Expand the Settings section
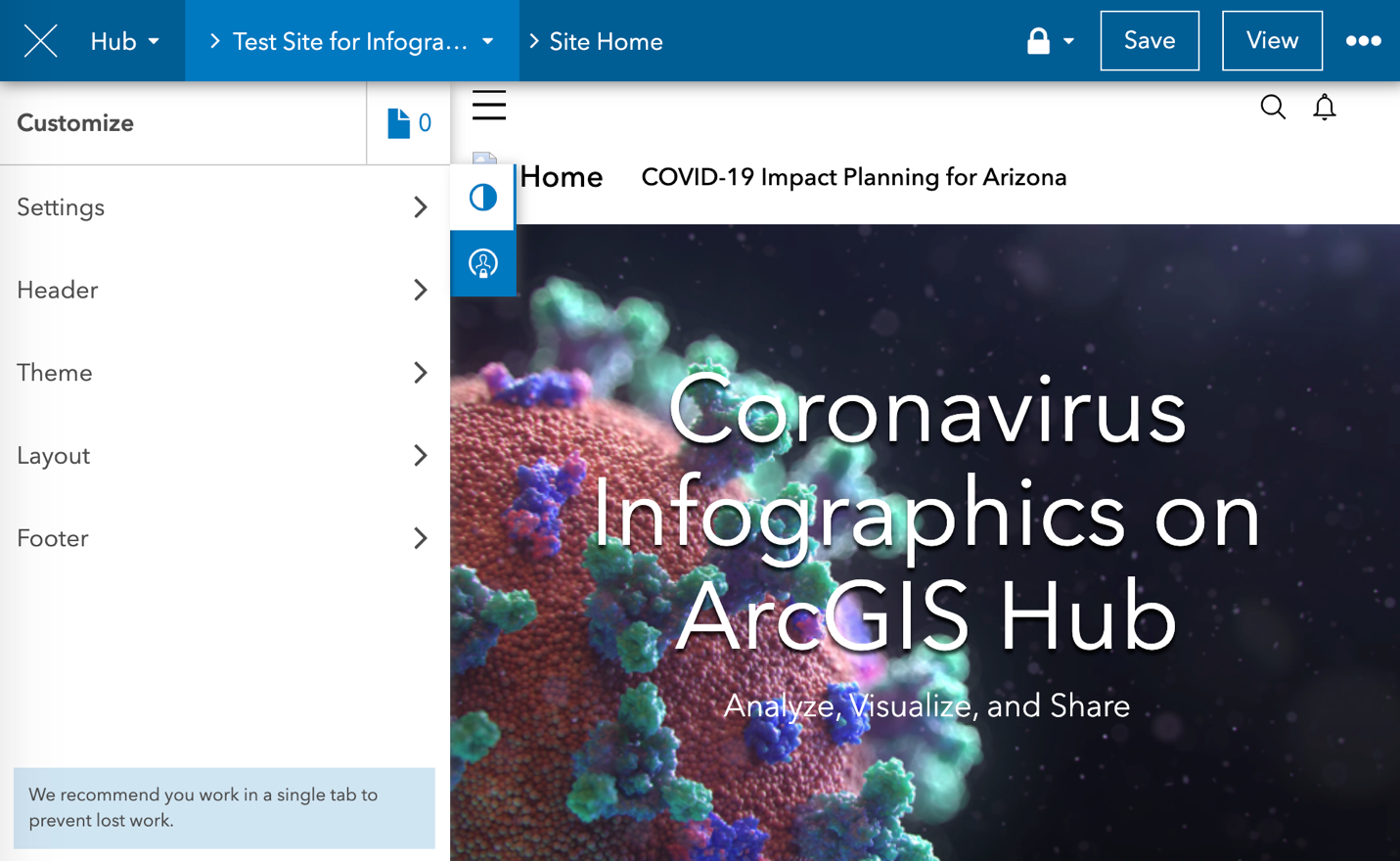Viewport: 1400px width, 861px height. coord(223,207)
